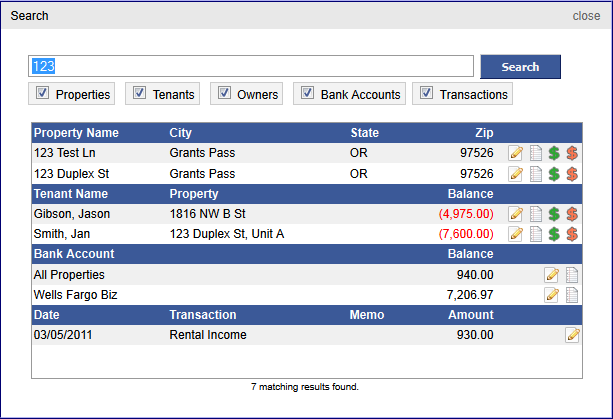Open the document icon for Smith, Jan

click(535, 234)
